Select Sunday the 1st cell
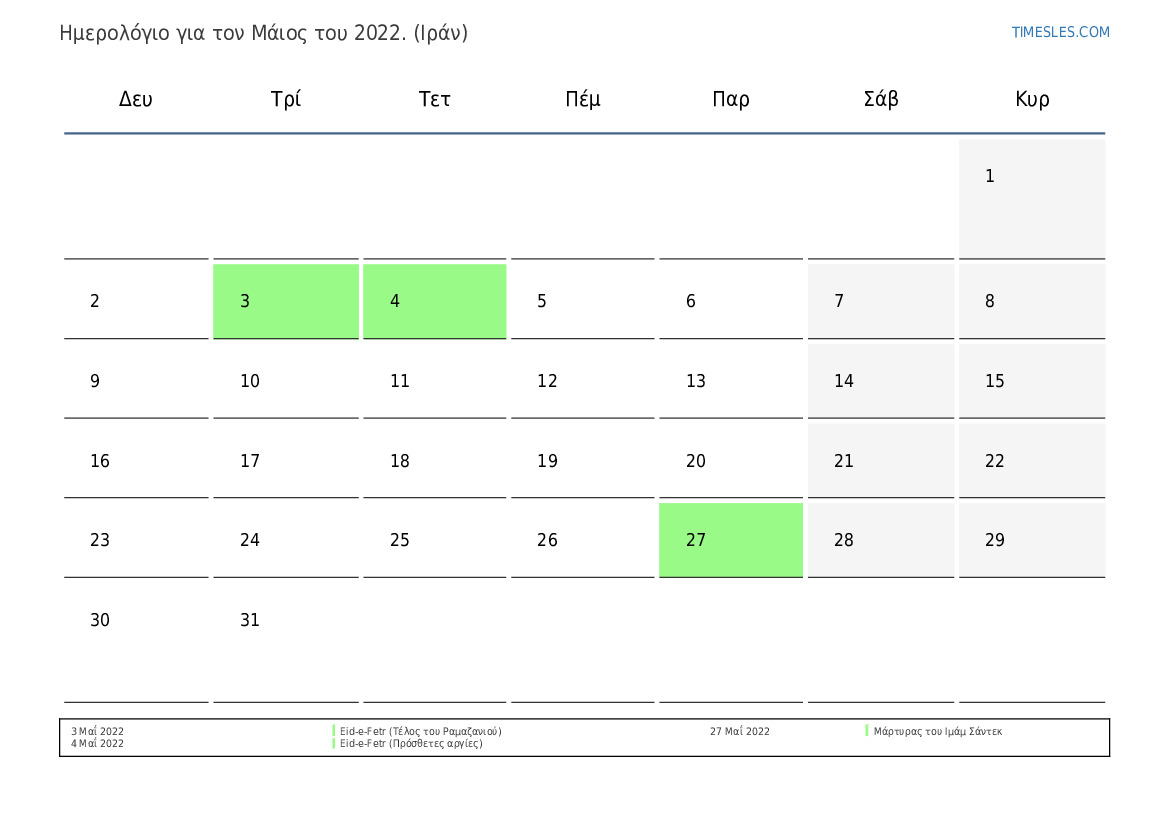The height and width of the screenshot is (827, 1169). point(1031,198)
